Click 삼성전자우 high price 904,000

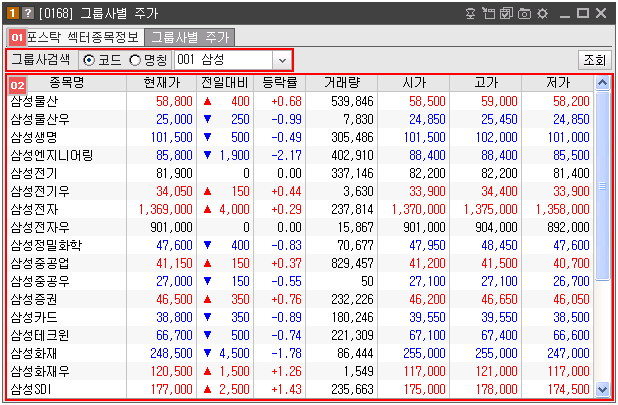pyautogui.click(x=496, y=228)
